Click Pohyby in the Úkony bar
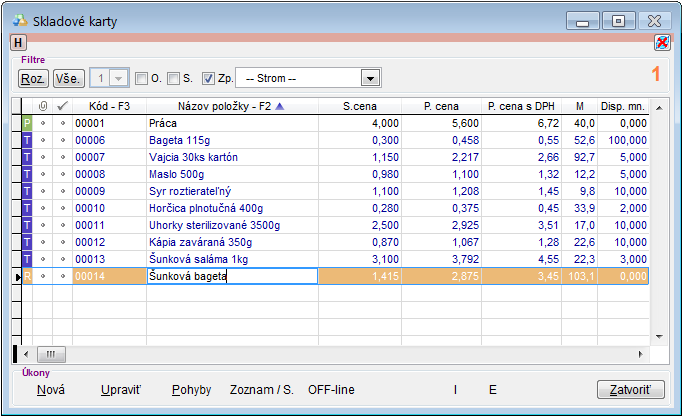683x417 pixels. [191, 389]
